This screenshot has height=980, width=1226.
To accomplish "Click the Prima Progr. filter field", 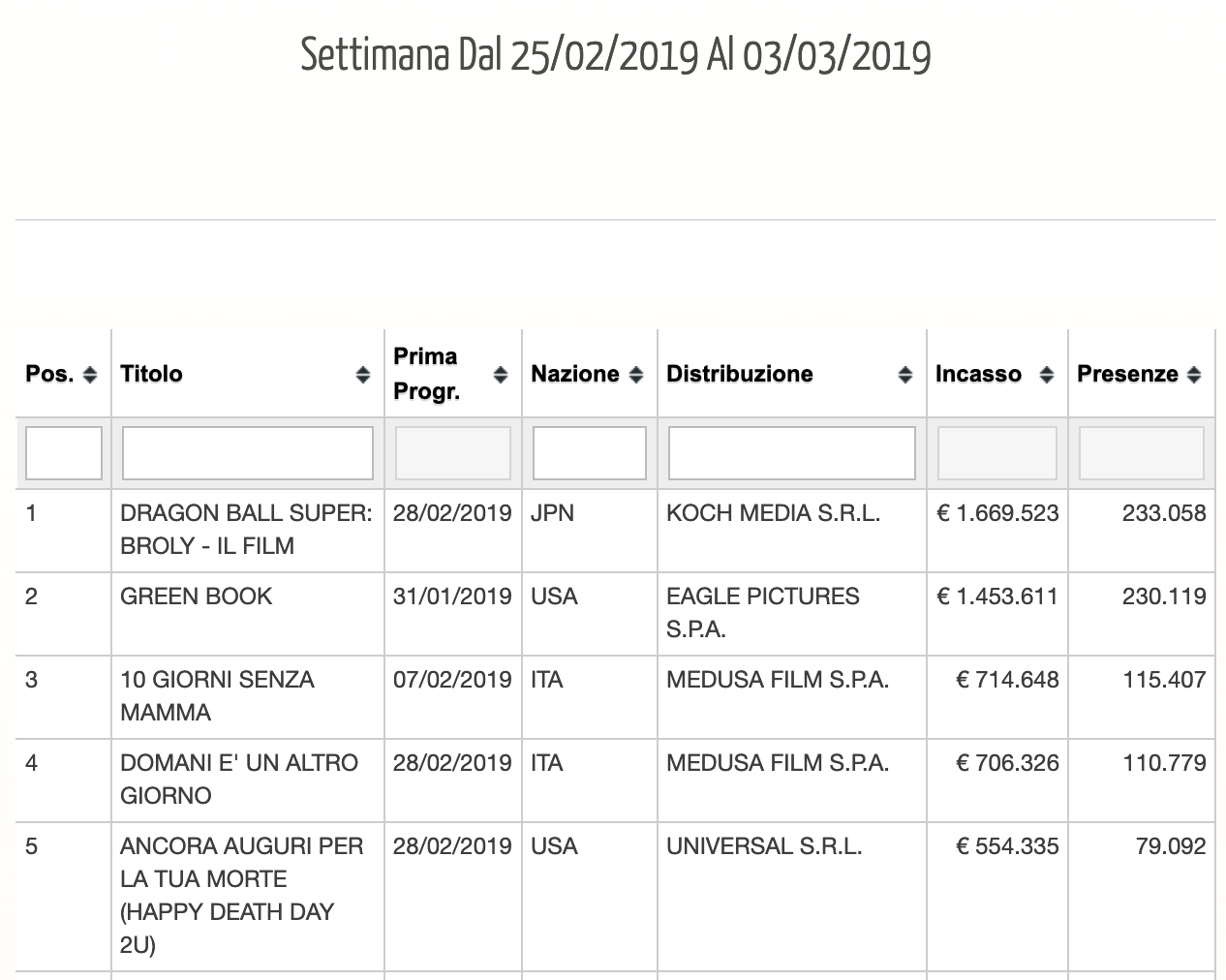I will pyautogui.click(x=453, y=453).
